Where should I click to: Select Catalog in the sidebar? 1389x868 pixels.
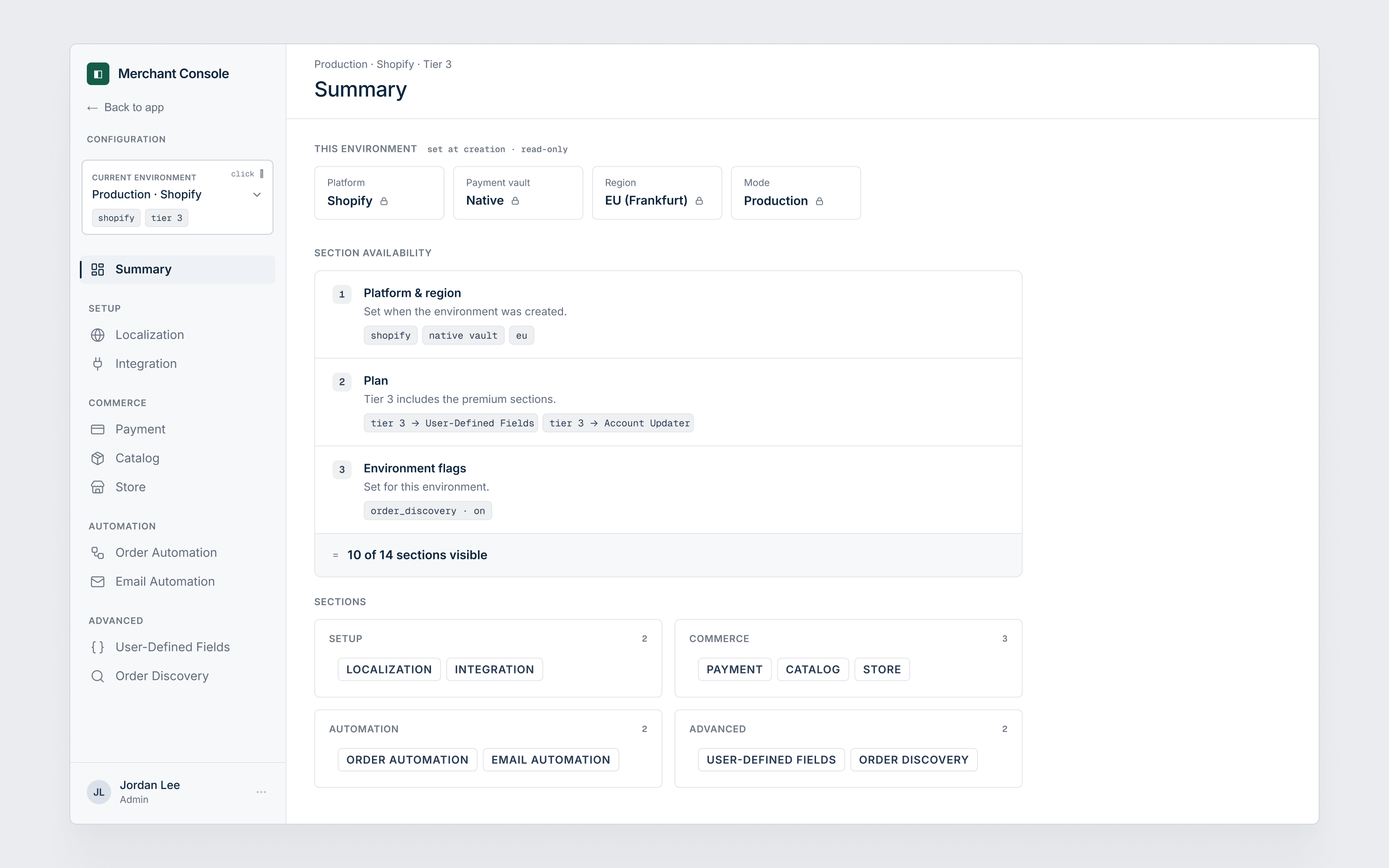tap(178, 458)
